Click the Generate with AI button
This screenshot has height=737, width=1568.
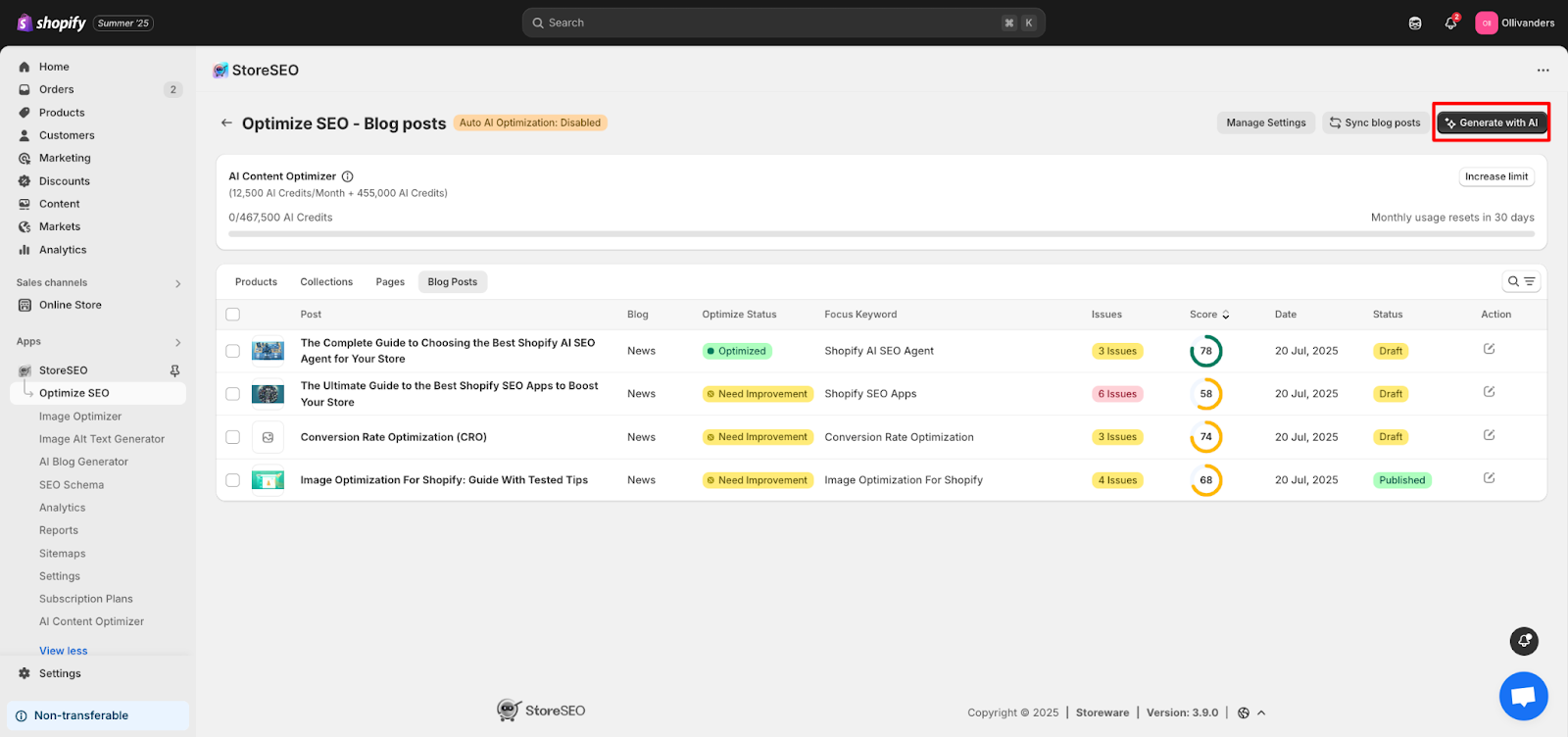(1492, 123)
